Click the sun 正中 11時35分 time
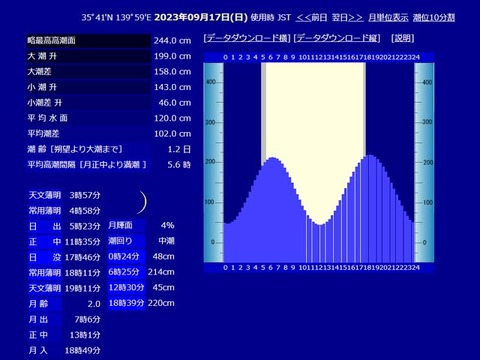This screenshot has height=360, width=480. [82, 242]
